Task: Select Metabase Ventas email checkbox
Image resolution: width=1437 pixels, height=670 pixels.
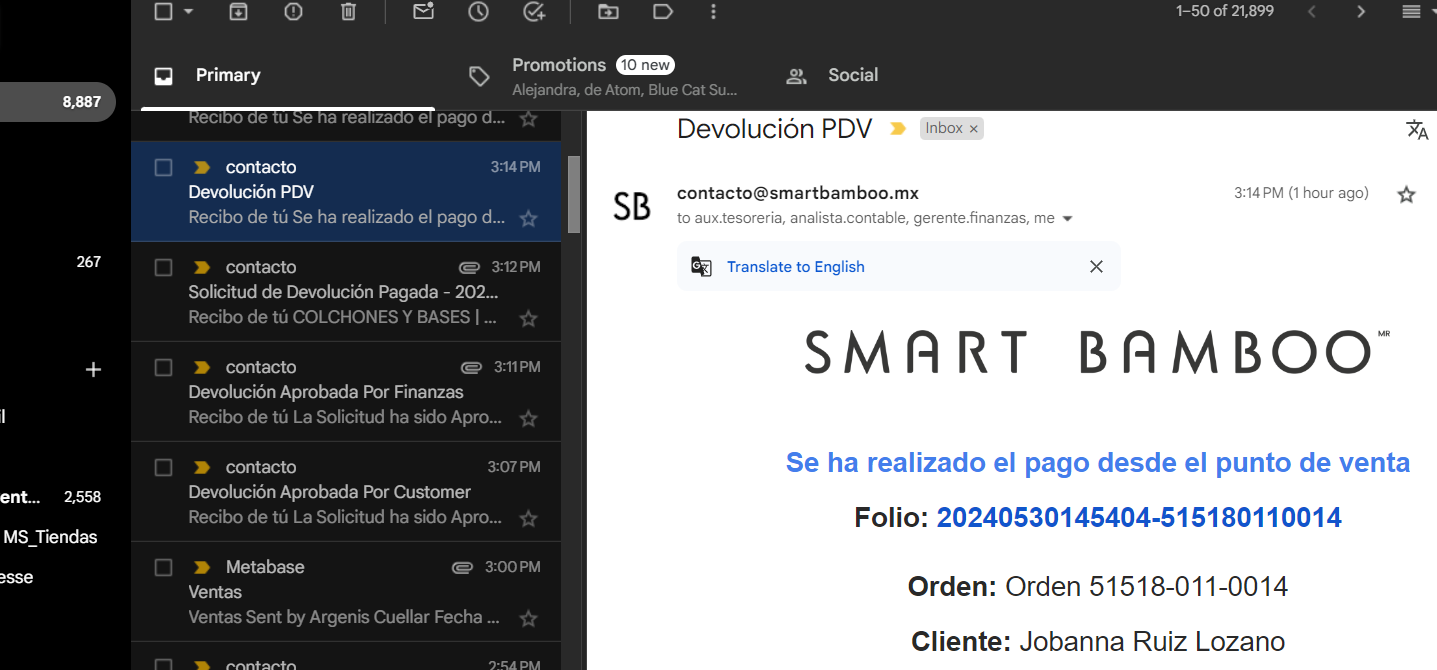Action: (x=164, y=567)
